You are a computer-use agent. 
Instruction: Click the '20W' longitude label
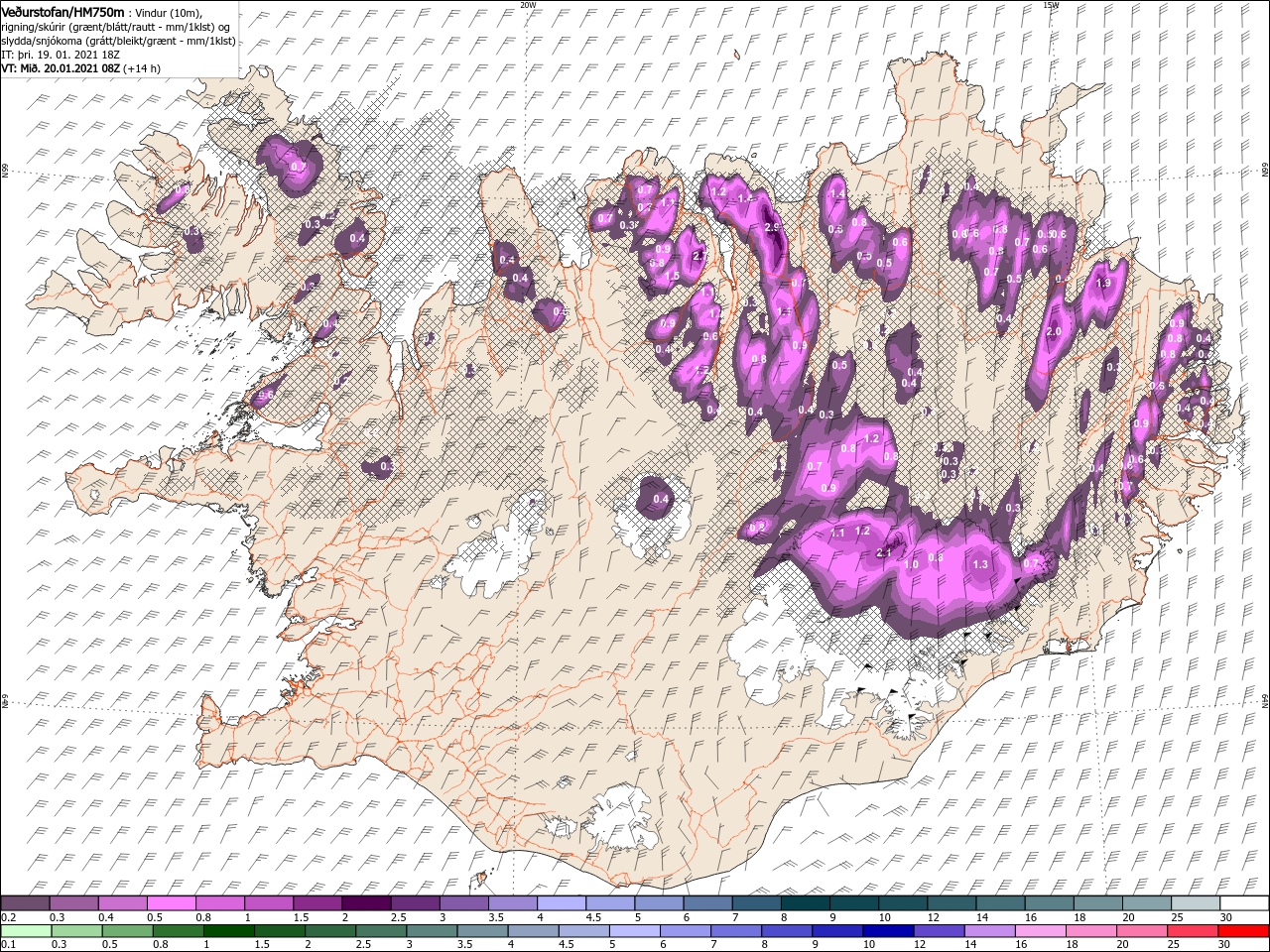[528, 5]
